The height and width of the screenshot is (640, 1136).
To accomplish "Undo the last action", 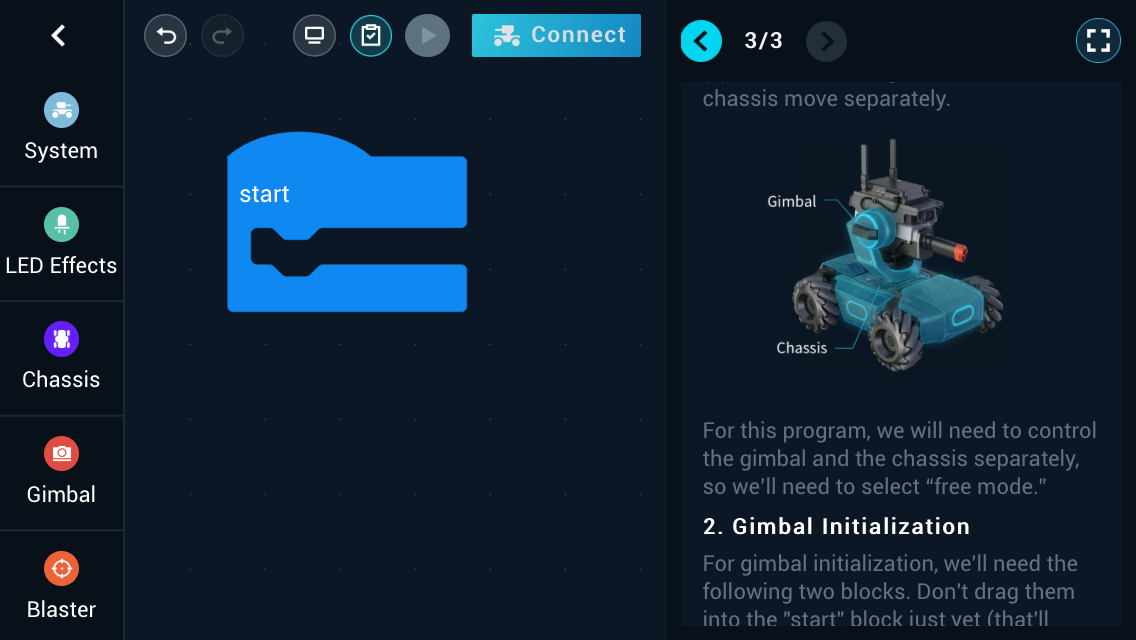I will pos(165,36).
